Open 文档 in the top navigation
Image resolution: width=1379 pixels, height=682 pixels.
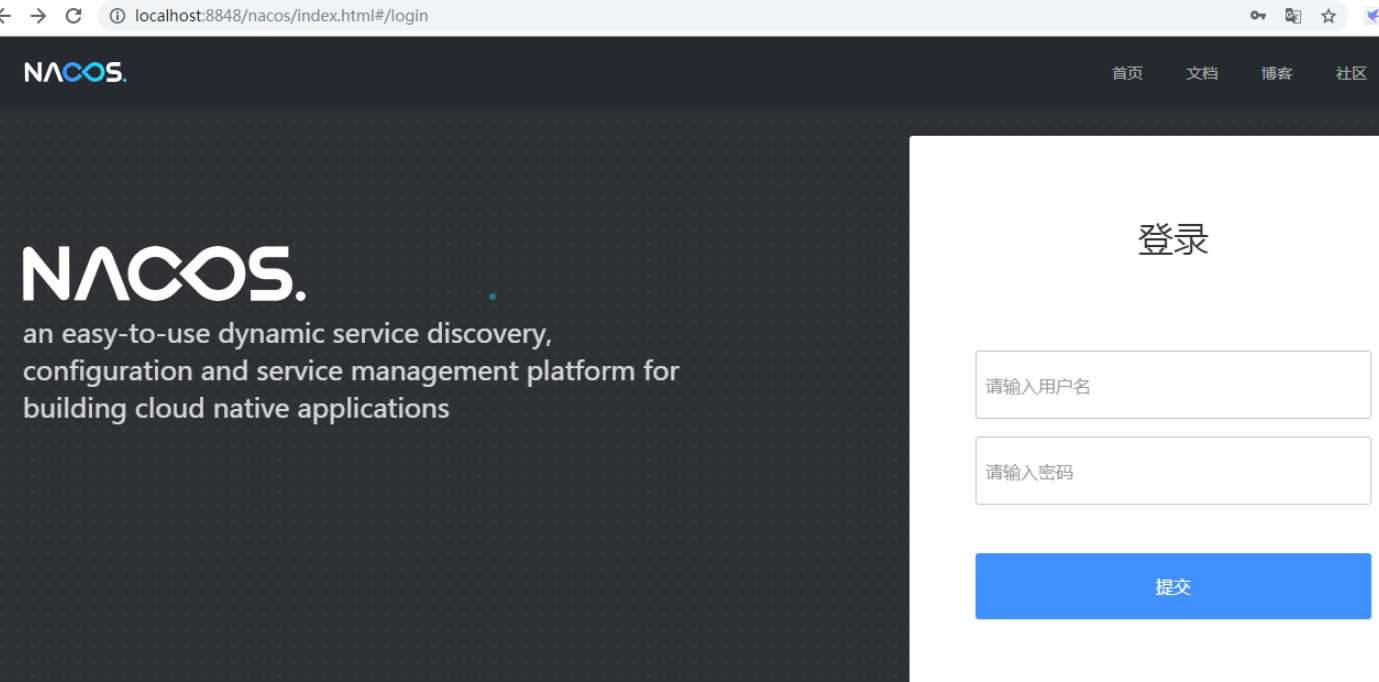pos(1202,73)
